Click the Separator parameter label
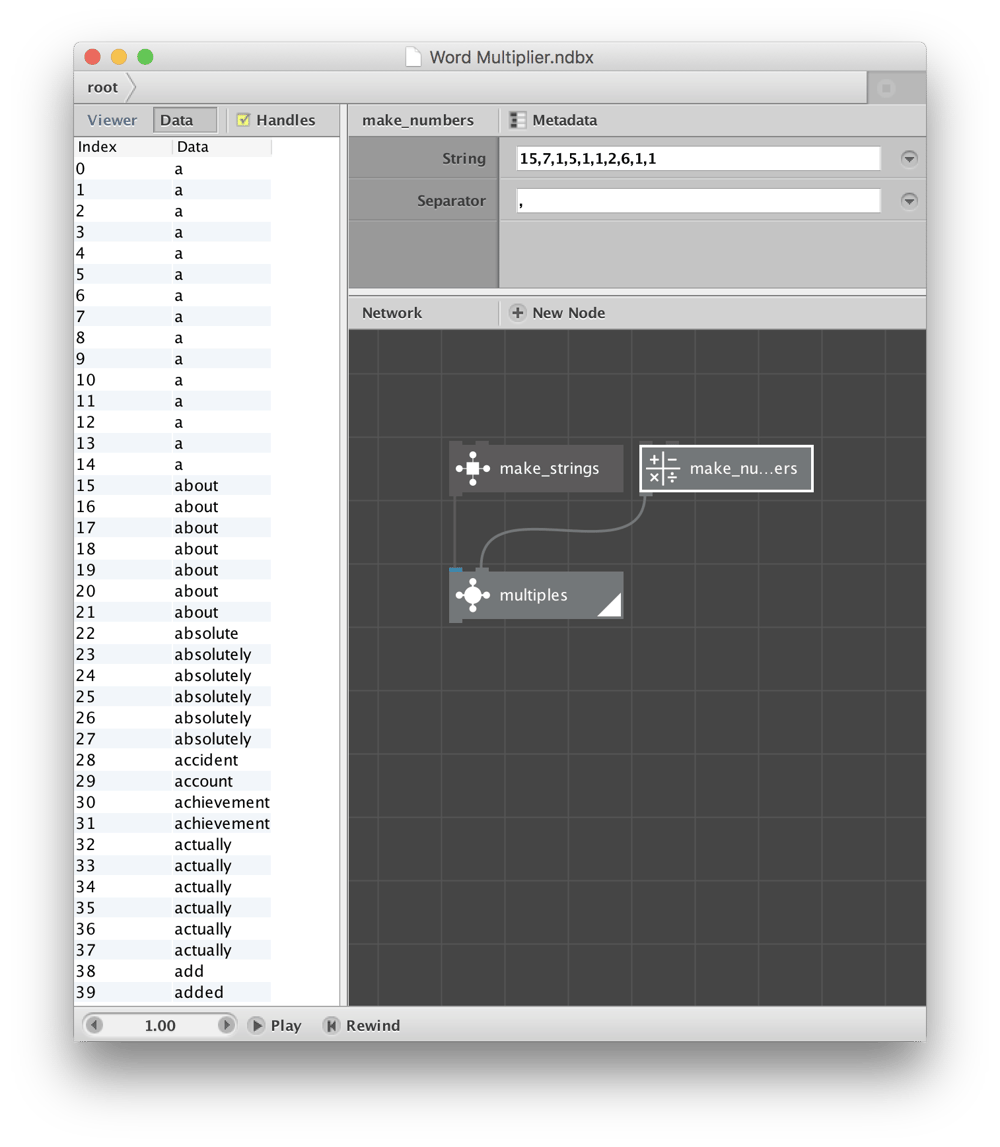 (451, 200)
